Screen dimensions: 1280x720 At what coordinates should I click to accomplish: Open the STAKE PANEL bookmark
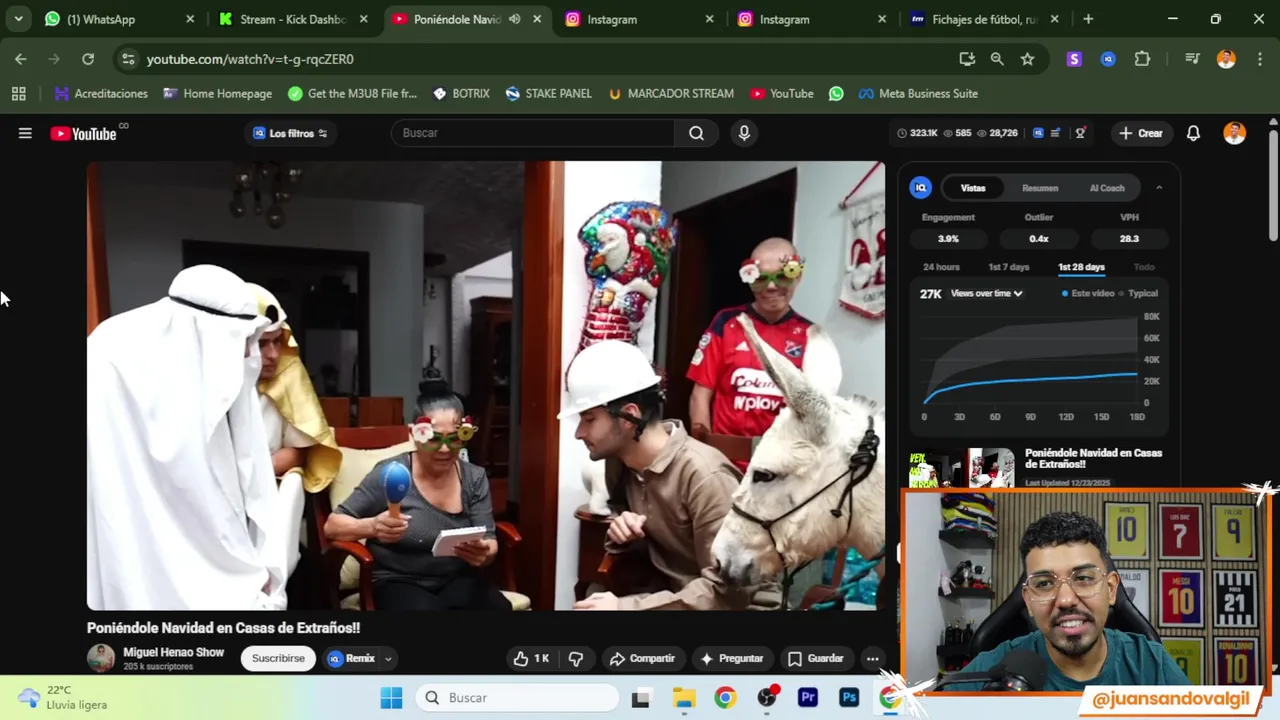pyautogui.click(x=548, y=93)
